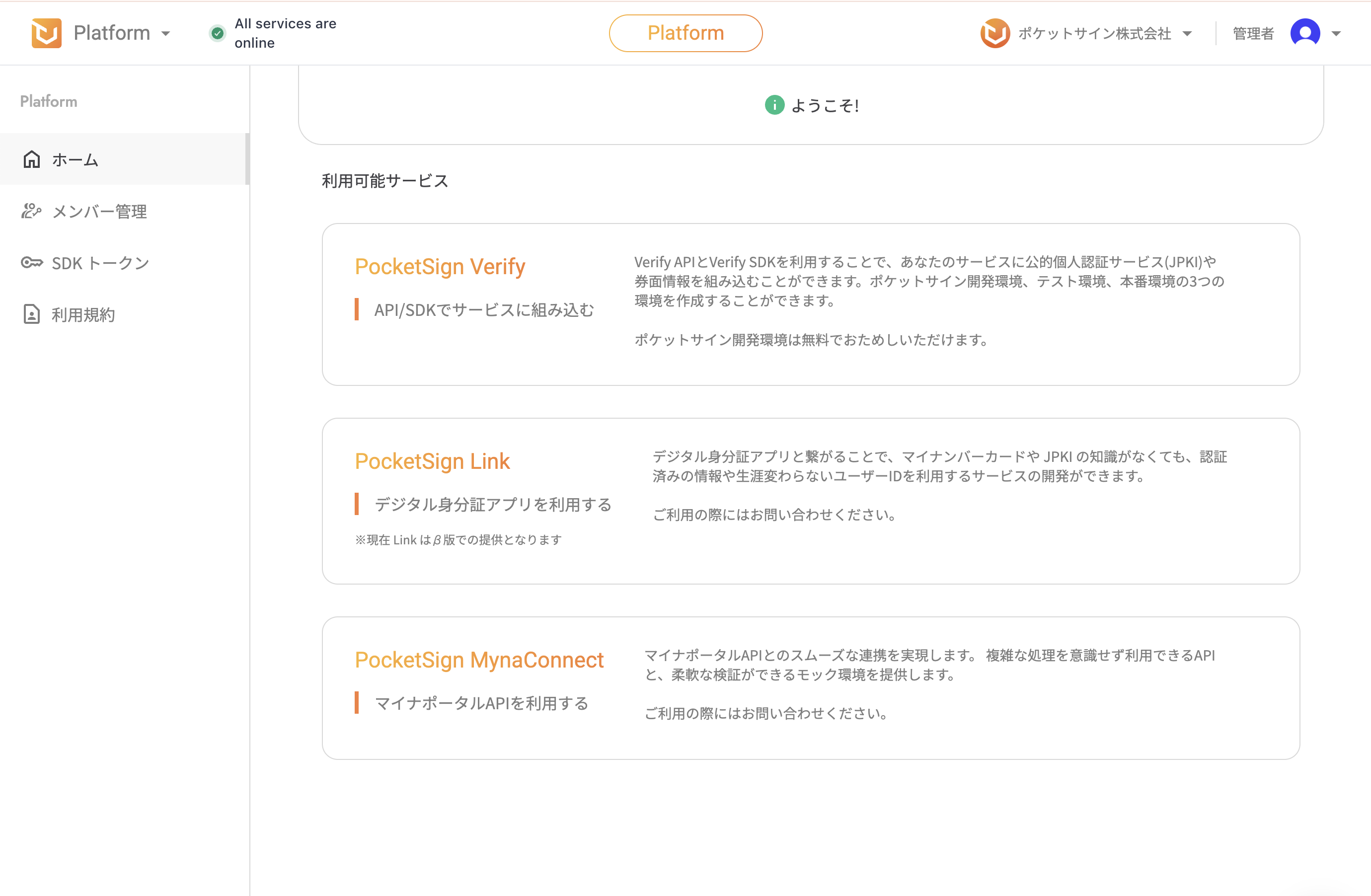The height and width of the screenshot is (896, 1371).
Task: Click the SDK token key icon
Action: click(32, 263)
